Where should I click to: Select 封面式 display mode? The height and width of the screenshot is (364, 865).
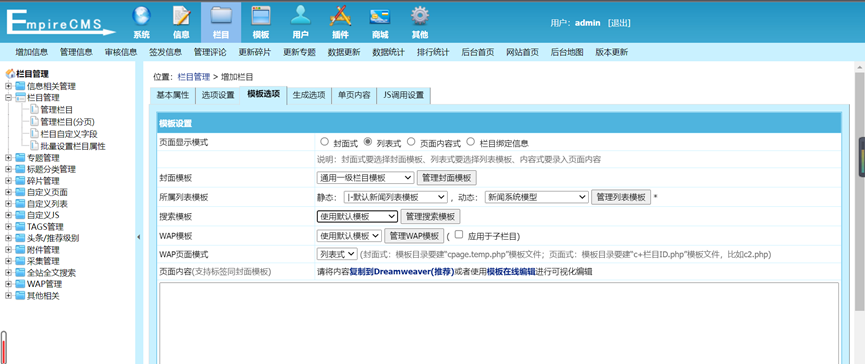pyautogui.click(x=324, y=142)
